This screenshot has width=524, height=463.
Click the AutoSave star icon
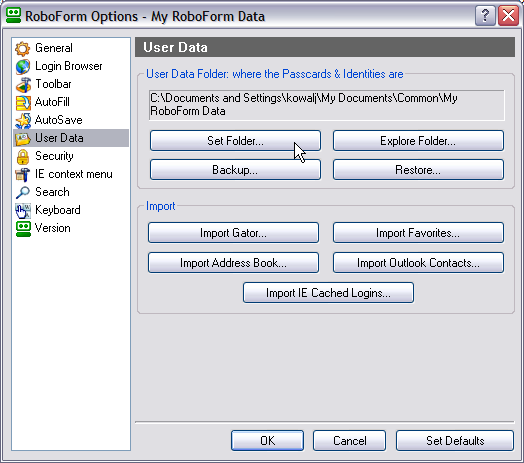23,121
